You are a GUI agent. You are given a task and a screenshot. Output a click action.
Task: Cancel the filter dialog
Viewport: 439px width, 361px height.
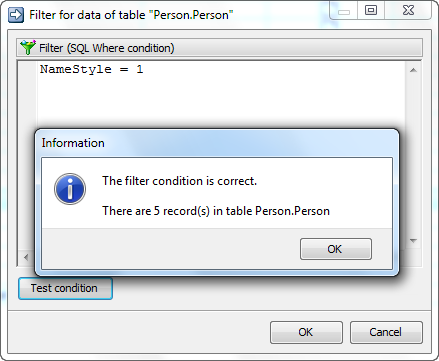386,332
